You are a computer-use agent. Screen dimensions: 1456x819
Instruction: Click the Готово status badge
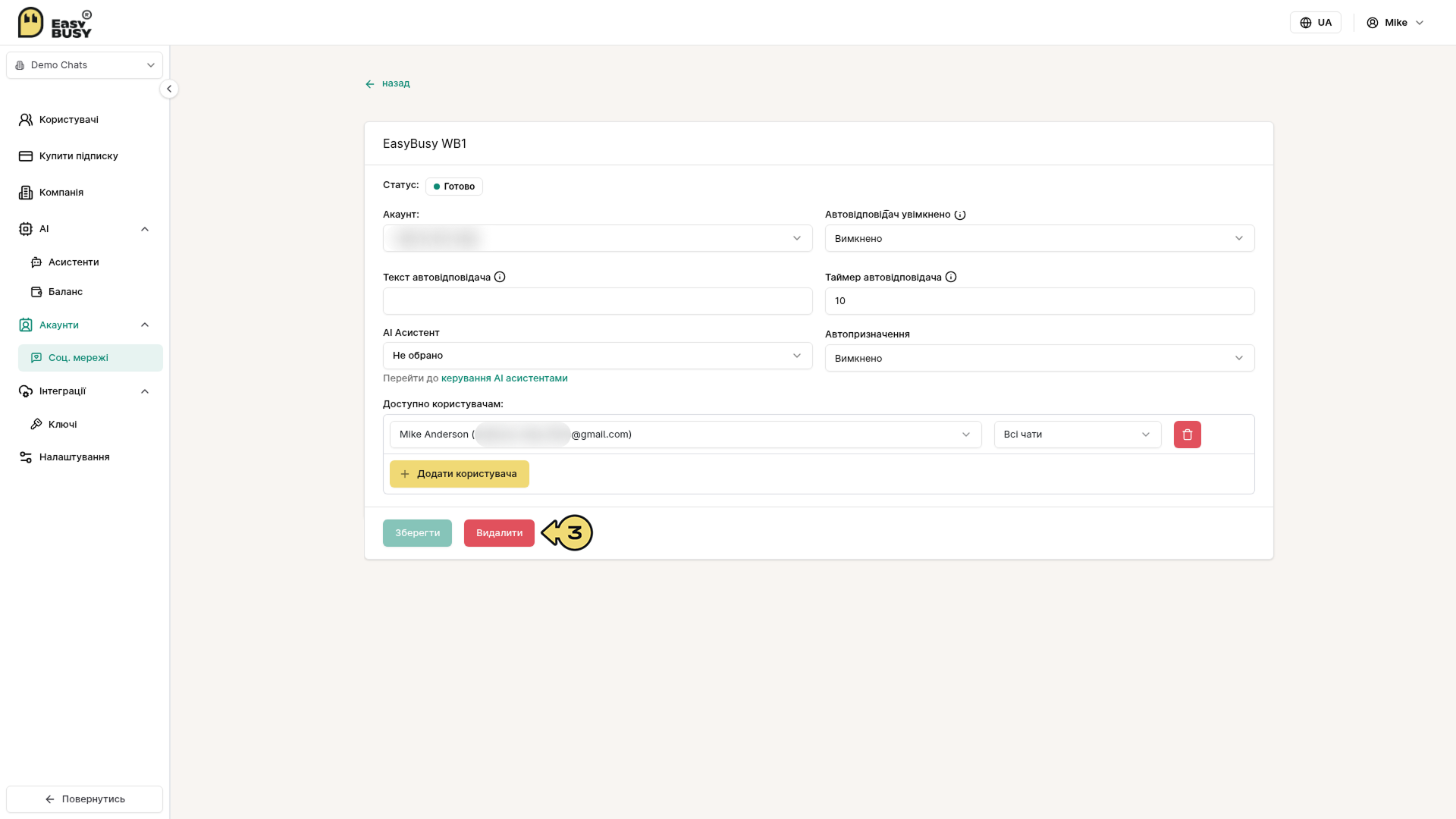(454, 187)
